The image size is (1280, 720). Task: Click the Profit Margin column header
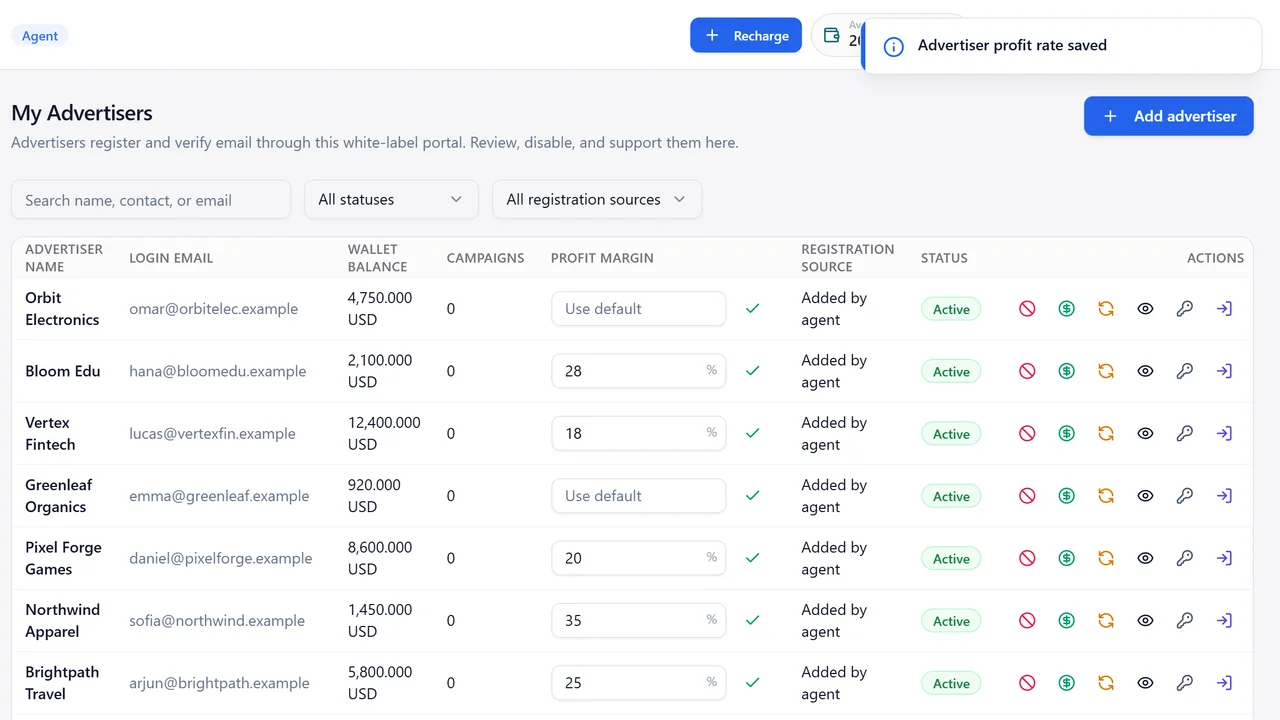pos(602,258)
